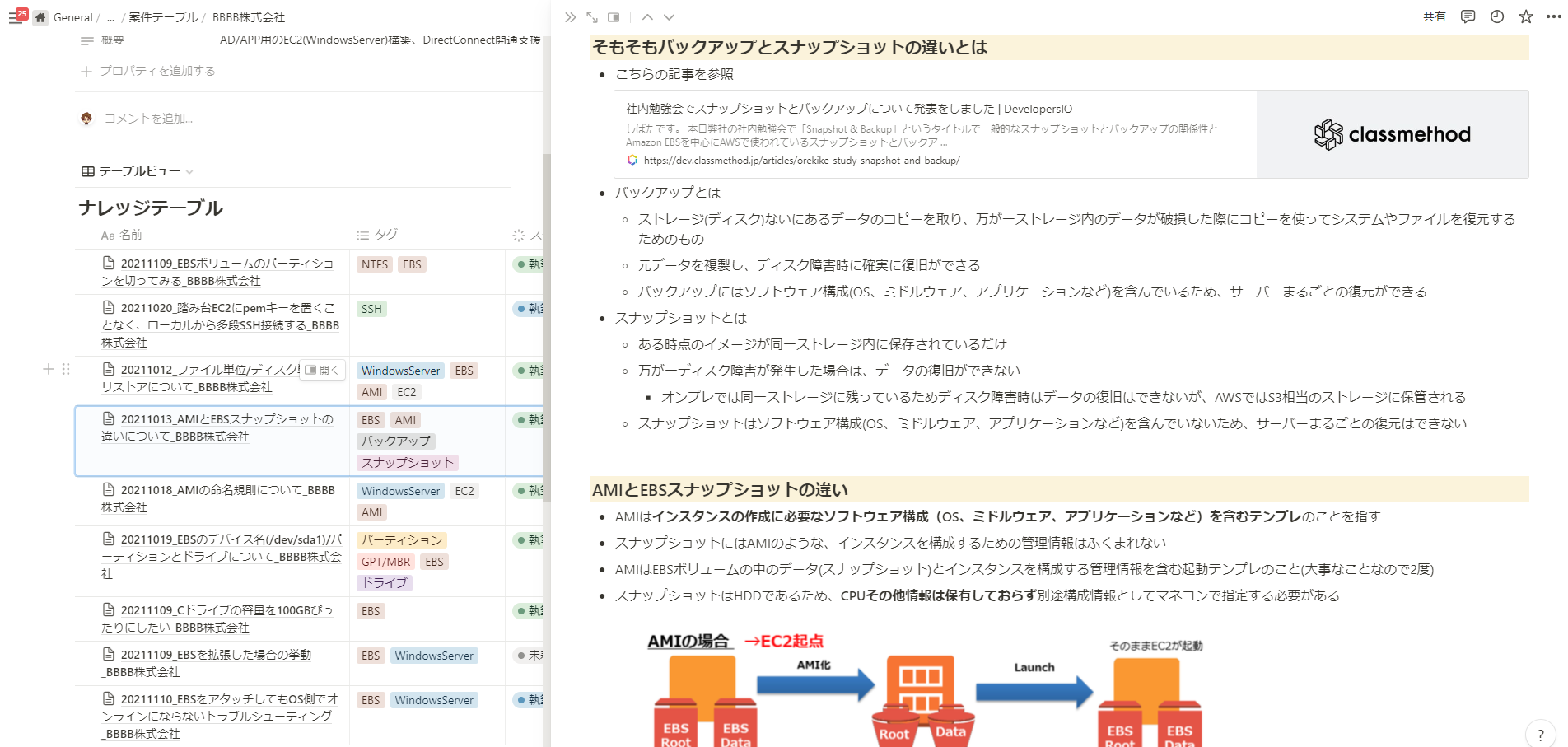Image resolution: width=1568 pixels, height=747 pixels.
Task: Click the Home icon in the breadcrumb bar
Action: coord(40,16)
